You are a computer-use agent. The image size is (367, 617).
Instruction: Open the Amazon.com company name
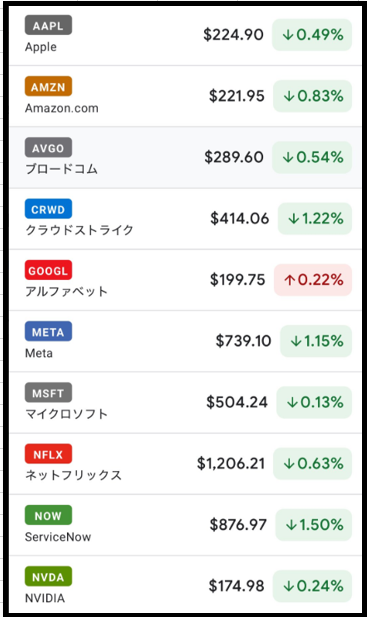click(62, 108)
